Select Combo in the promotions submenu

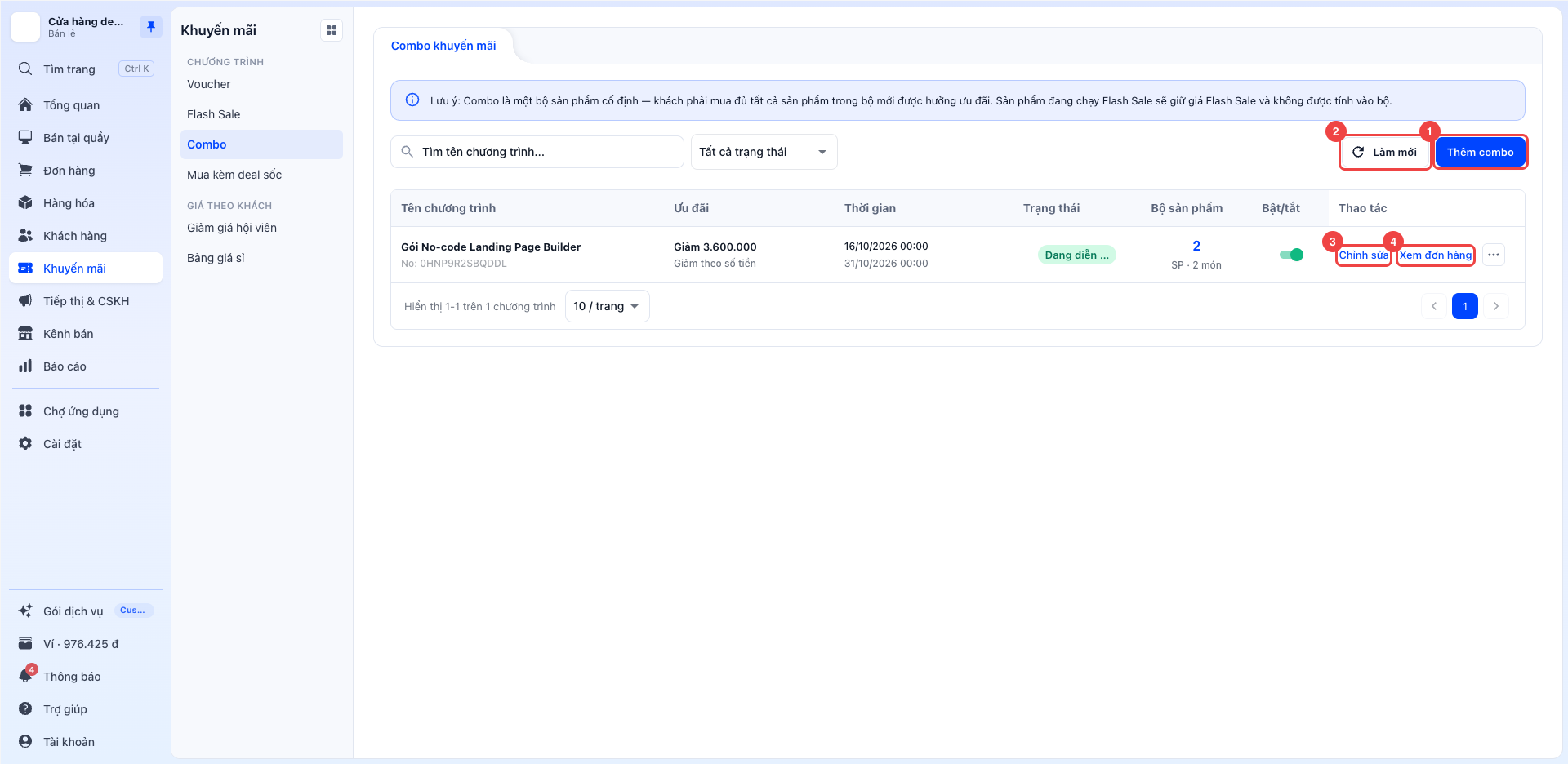pos(261,144)
